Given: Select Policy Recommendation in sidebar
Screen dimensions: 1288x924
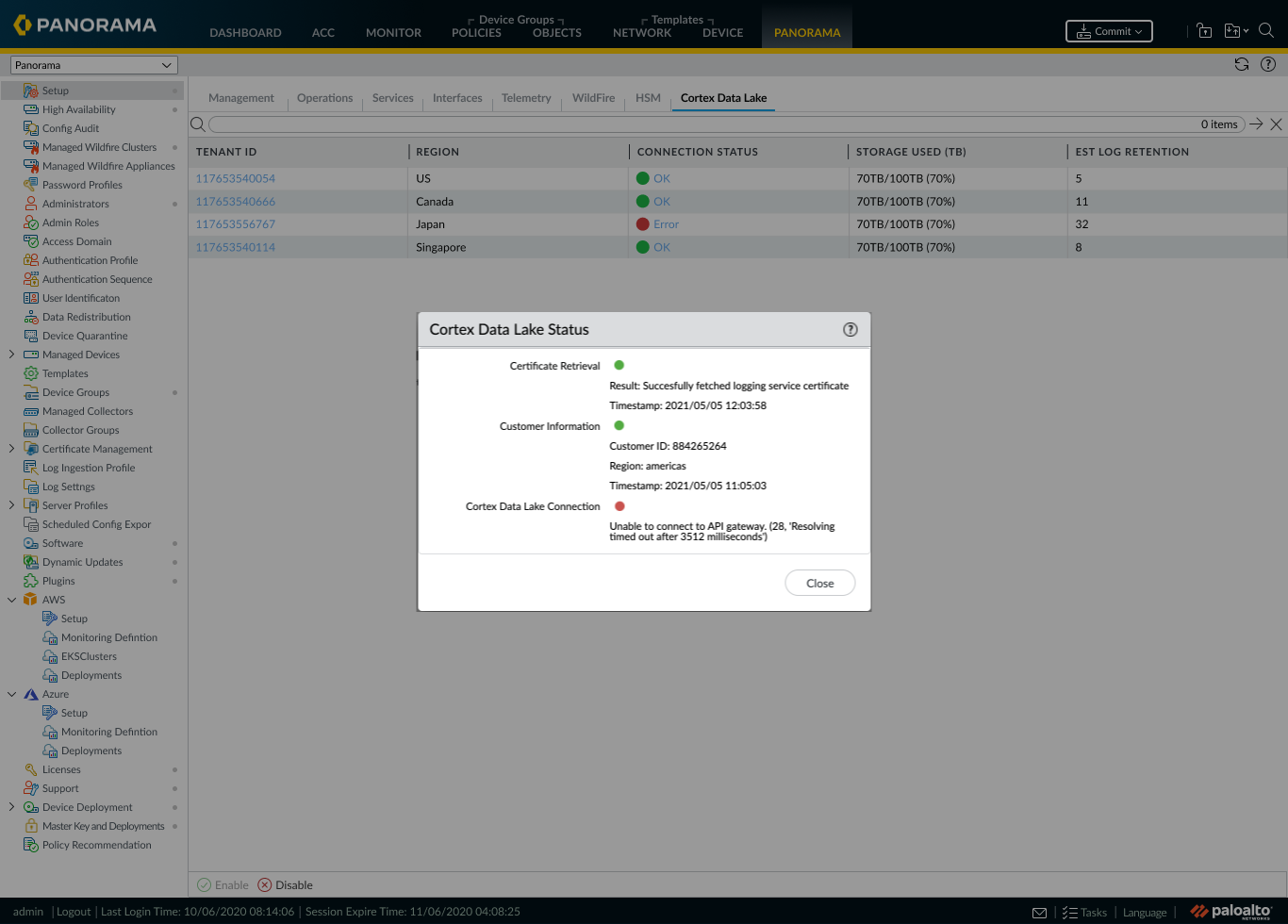Looking at the screenshot, I should tap(96, 845).
